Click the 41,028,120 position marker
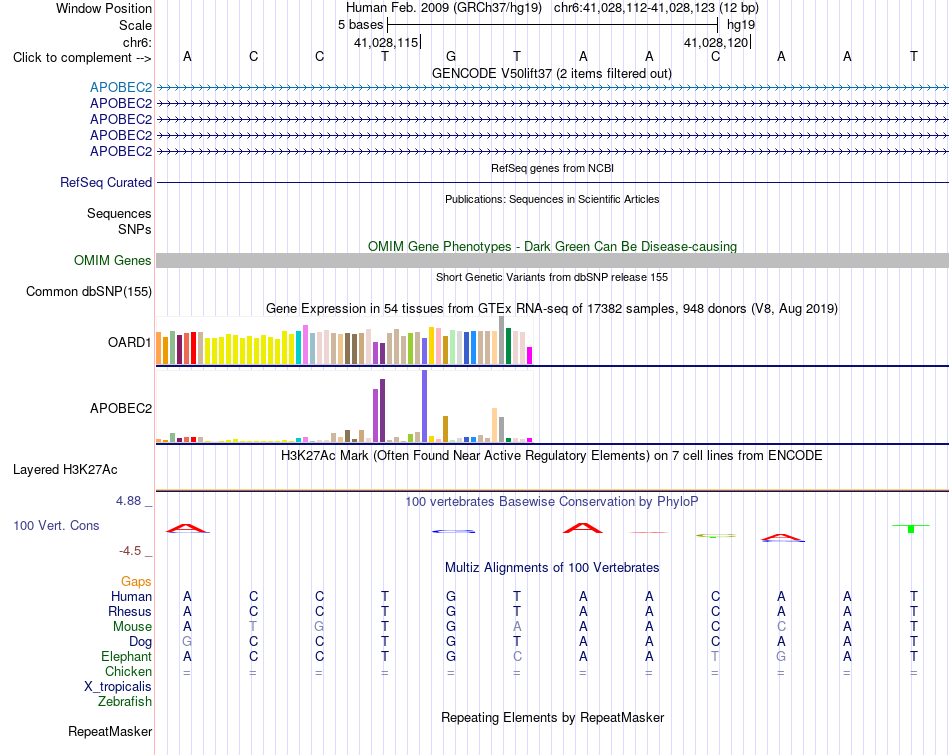Image resolution: width=950 pixels, height=755 pixels. [717, 42]
